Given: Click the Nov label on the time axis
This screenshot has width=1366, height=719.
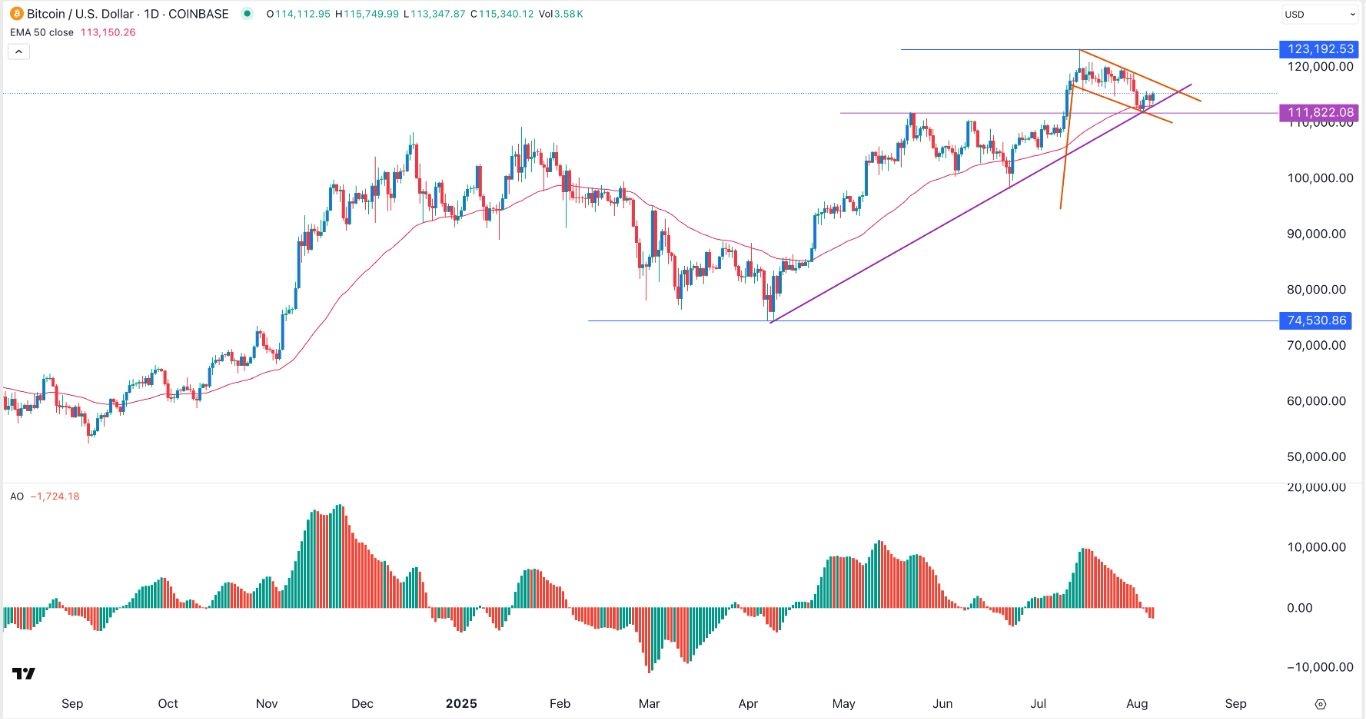Looking at the screenshot, I should coord(266,703).
